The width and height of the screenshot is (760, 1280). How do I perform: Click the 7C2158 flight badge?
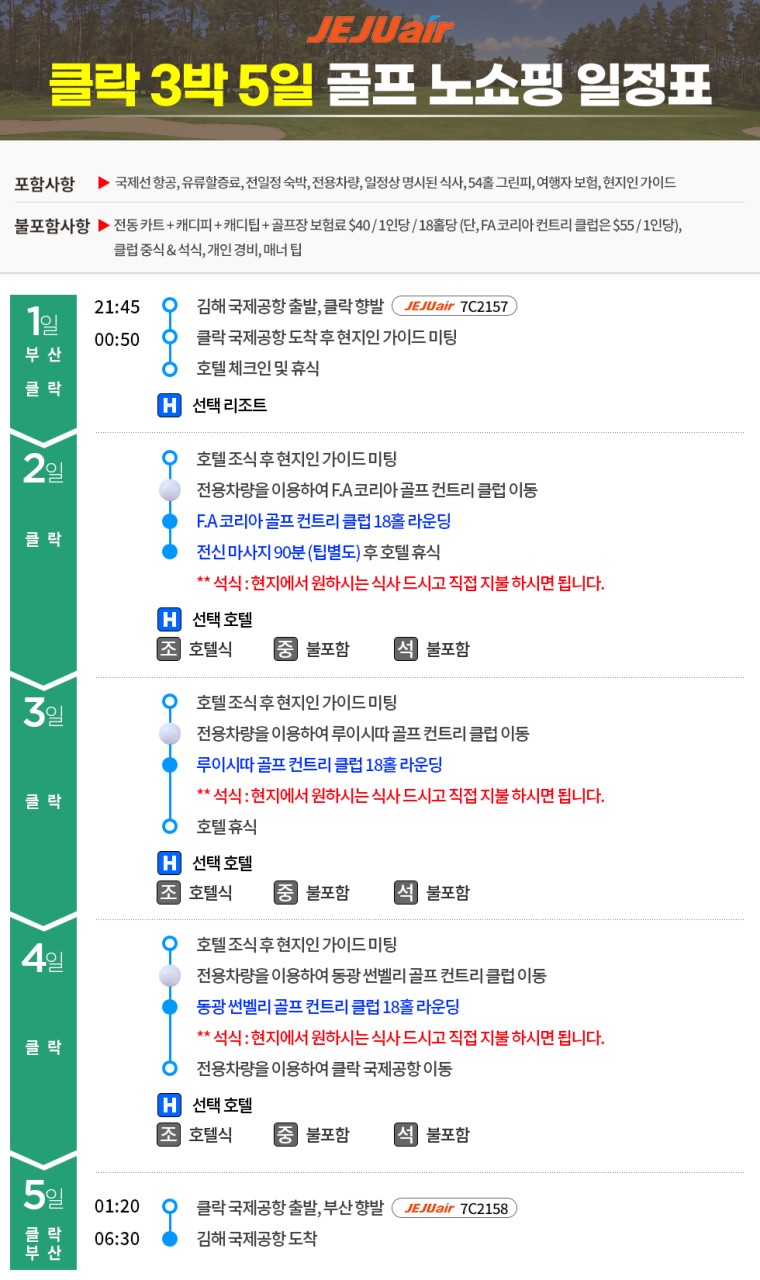click(454, 1208)
